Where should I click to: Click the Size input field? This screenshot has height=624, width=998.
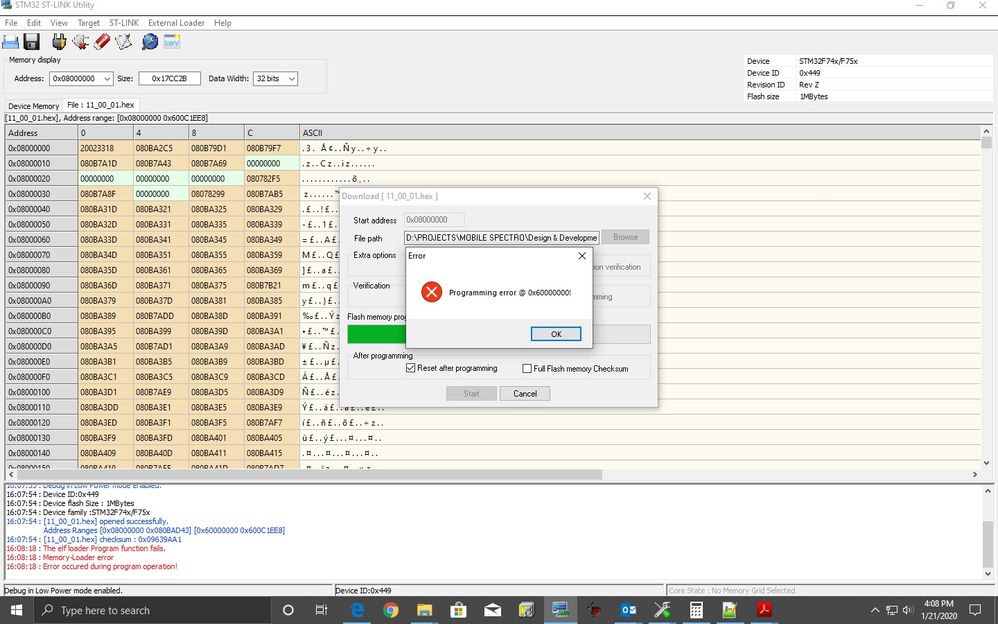point(169,78)
